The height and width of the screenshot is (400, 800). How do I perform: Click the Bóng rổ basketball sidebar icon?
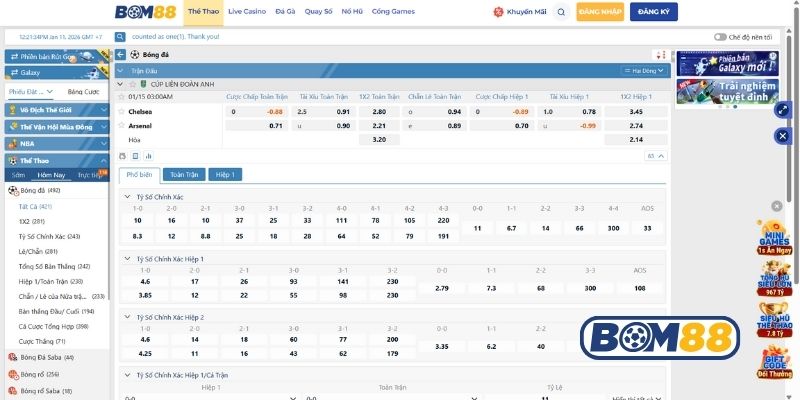13,374
